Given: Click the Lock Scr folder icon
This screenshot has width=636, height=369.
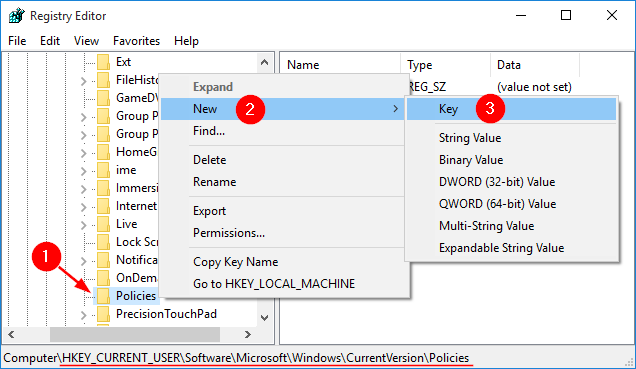Looking at the screenshot, I should 103,242.
